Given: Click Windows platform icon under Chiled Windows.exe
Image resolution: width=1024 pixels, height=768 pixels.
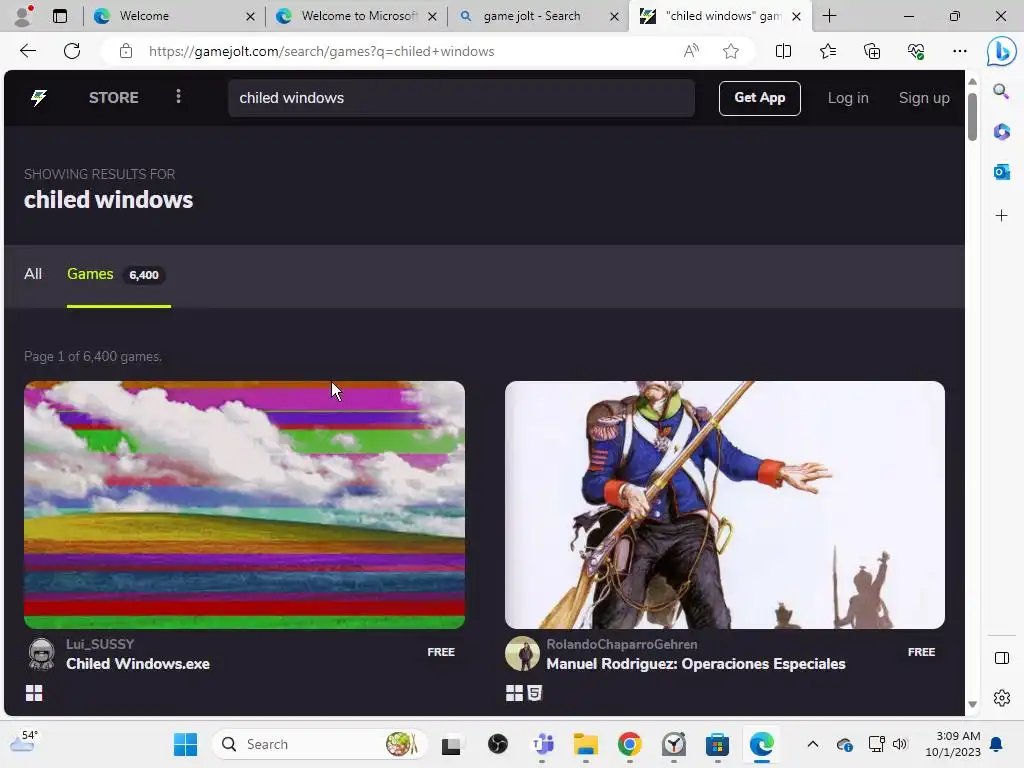Looking at the screenshot, I should coord(34,693).
